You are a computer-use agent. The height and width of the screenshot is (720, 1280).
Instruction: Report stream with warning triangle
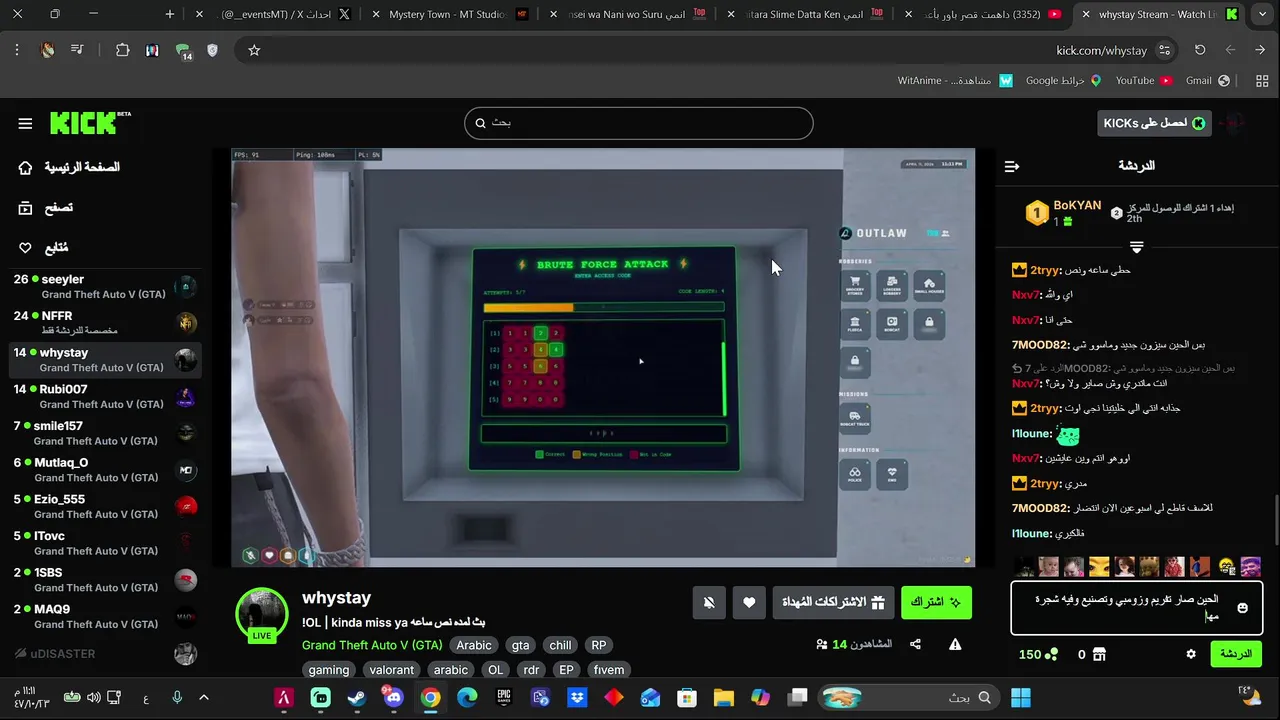[955, 644]
